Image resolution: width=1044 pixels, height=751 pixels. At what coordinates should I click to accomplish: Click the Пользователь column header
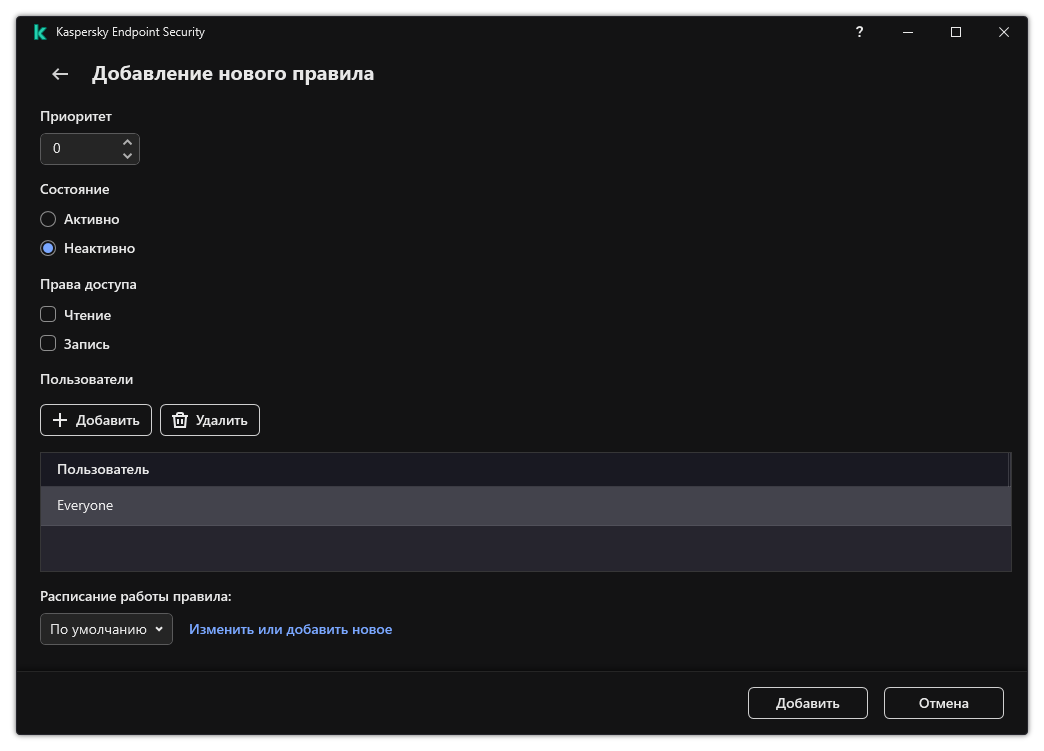[x=103, y=469]
